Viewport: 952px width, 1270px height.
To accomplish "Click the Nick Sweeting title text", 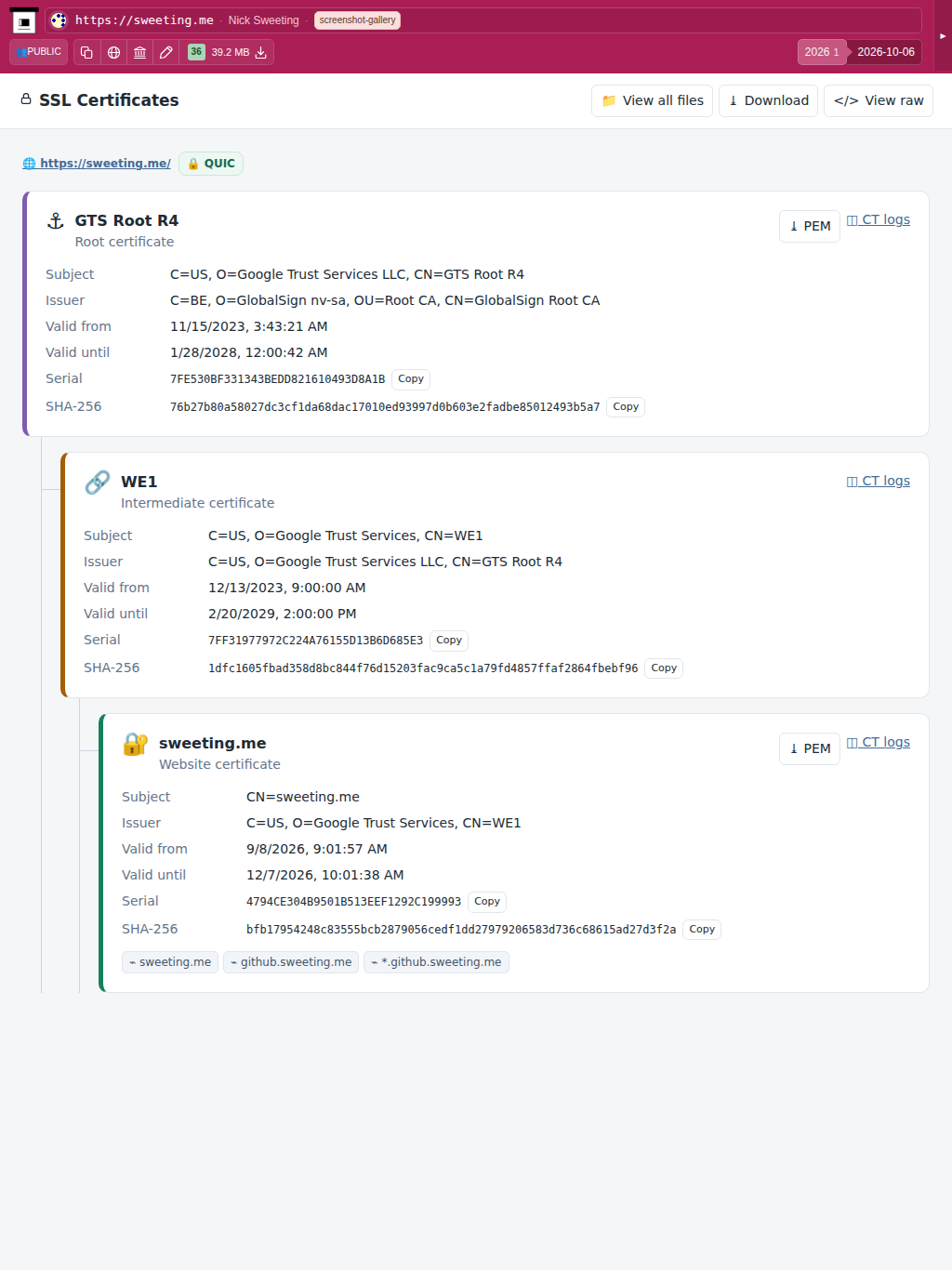I will pos(264,20).
